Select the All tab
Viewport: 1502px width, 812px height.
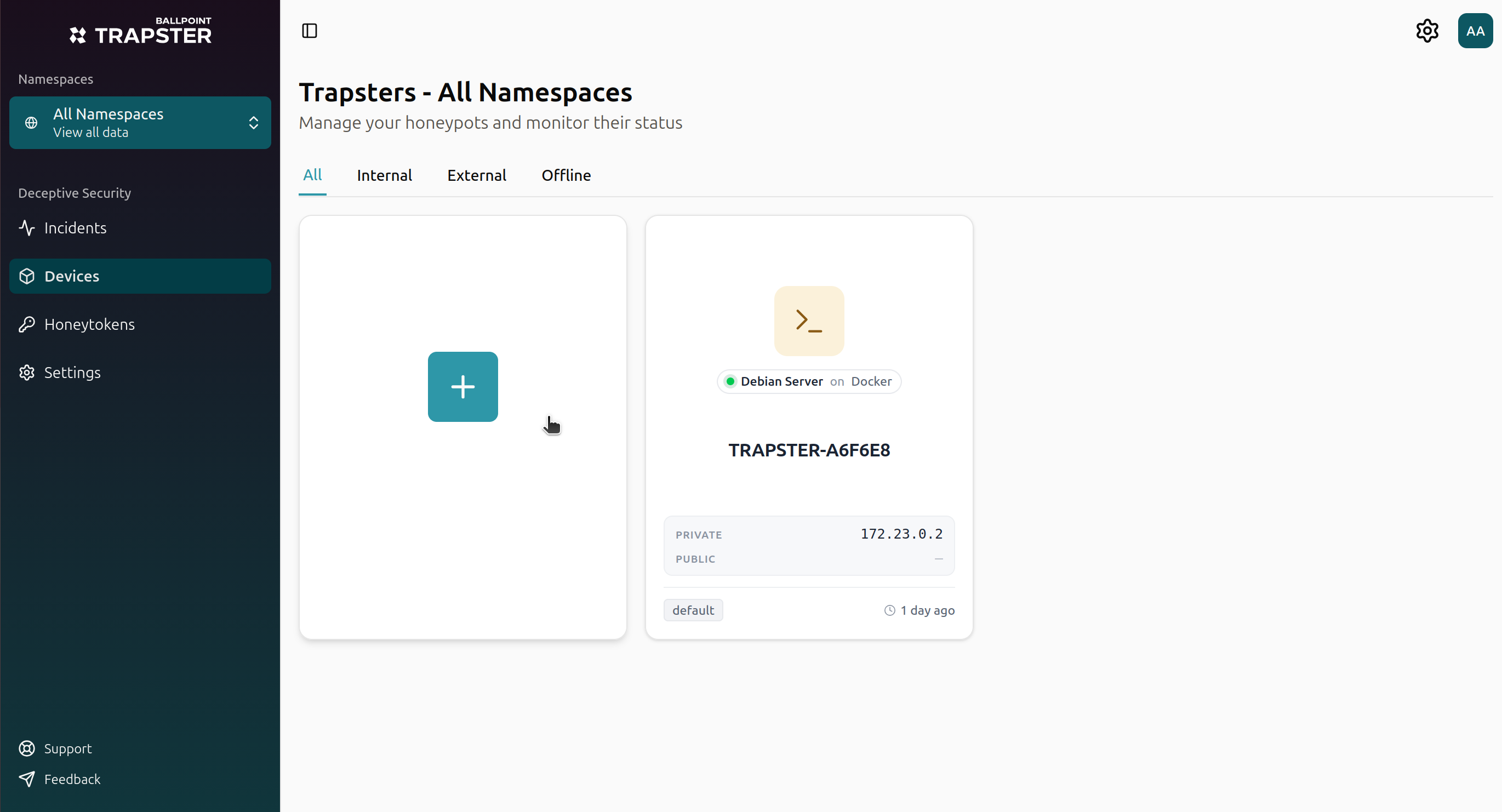click(x=312, y=175)
